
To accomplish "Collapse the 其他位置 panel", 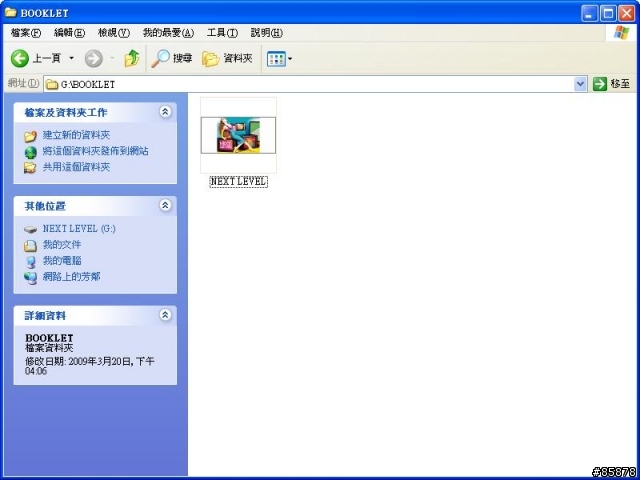I will (x=165, y=205).
